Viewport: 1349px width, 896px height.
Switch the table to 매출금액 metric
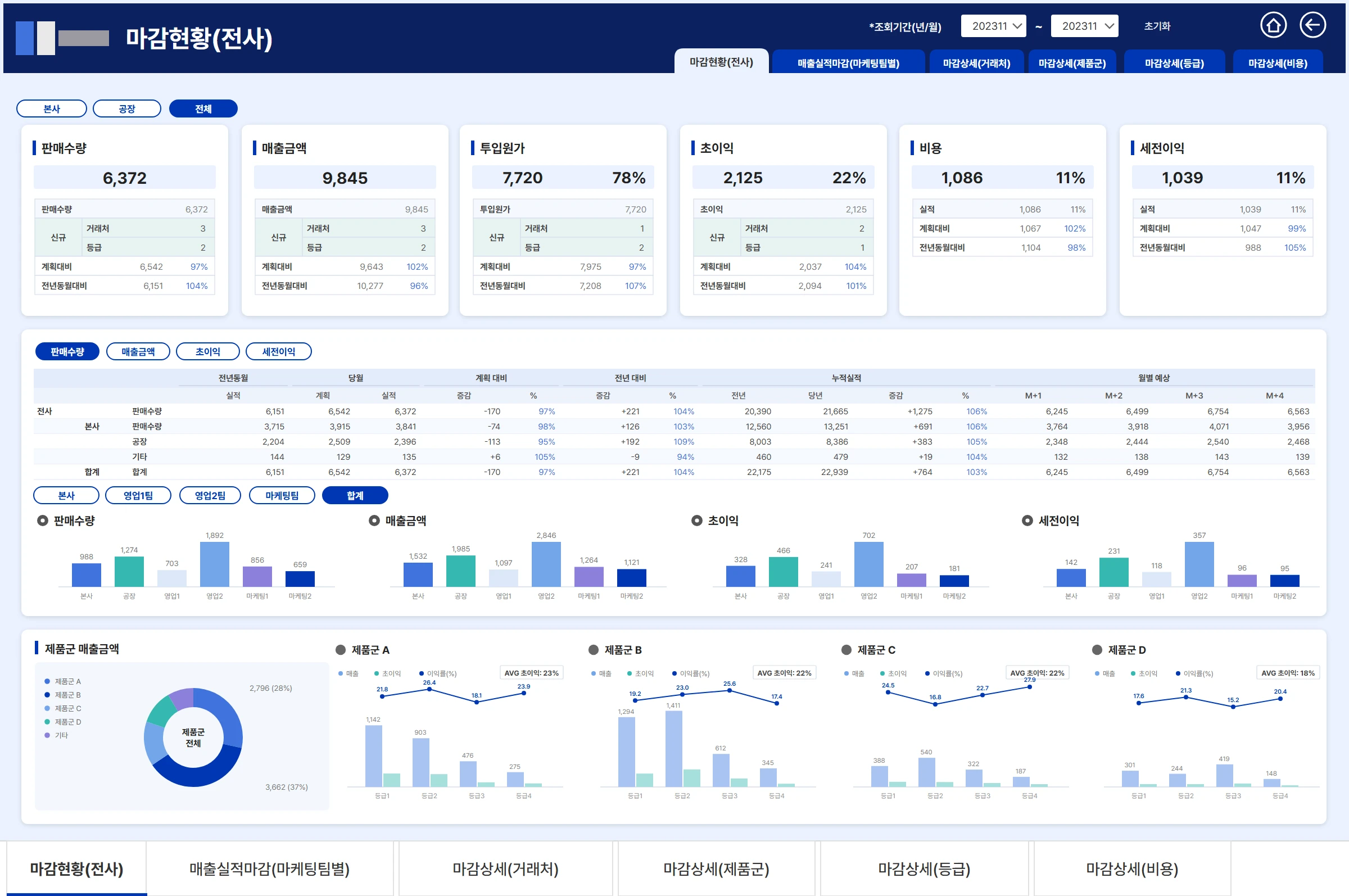(138, 351)
